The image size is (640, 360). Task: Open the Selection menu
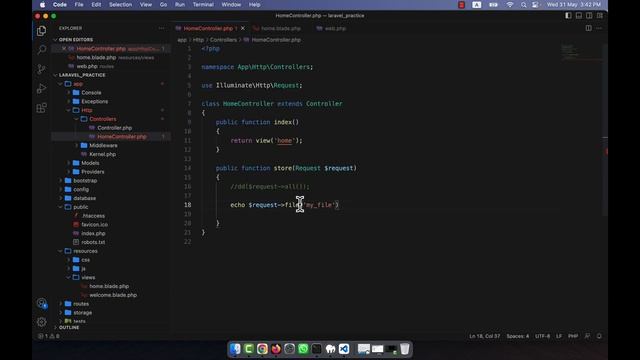click(x=120, y=4)
